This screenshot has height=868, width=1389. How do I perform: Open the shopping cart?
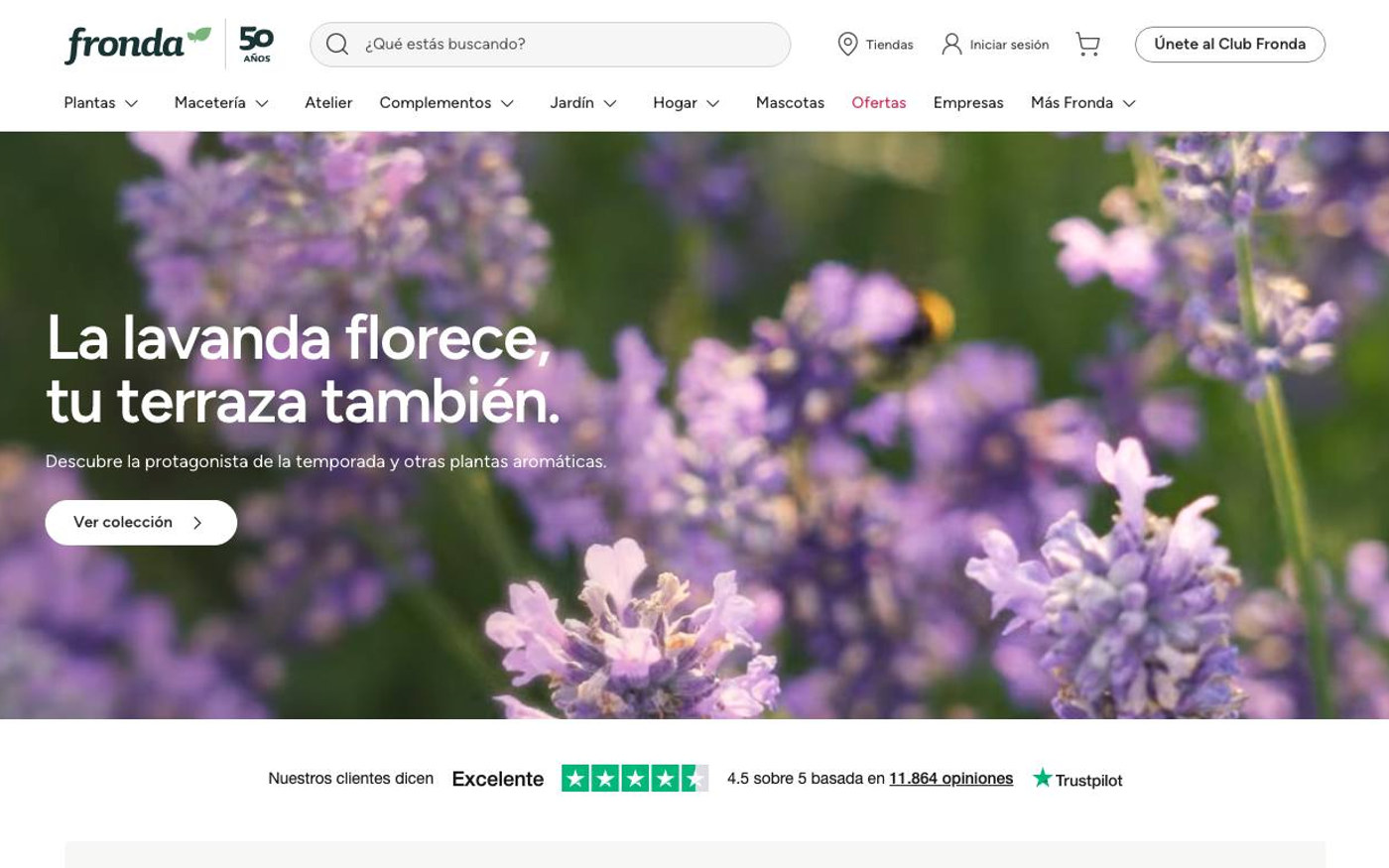[1087, 45]
